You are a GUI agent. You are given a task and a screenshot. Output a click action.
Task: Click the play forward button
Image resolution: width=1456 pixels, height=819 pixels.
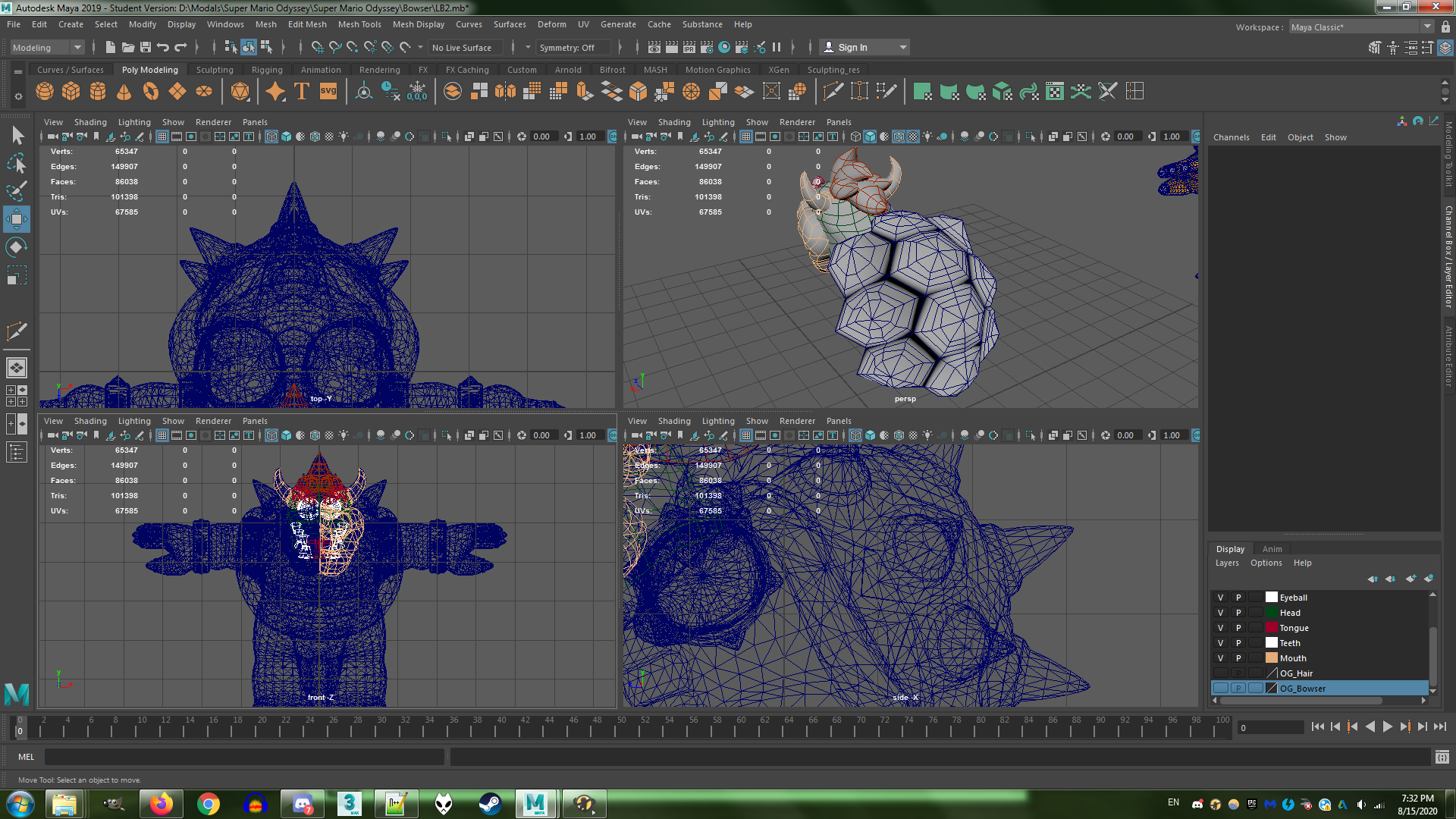click(1387, 726)
